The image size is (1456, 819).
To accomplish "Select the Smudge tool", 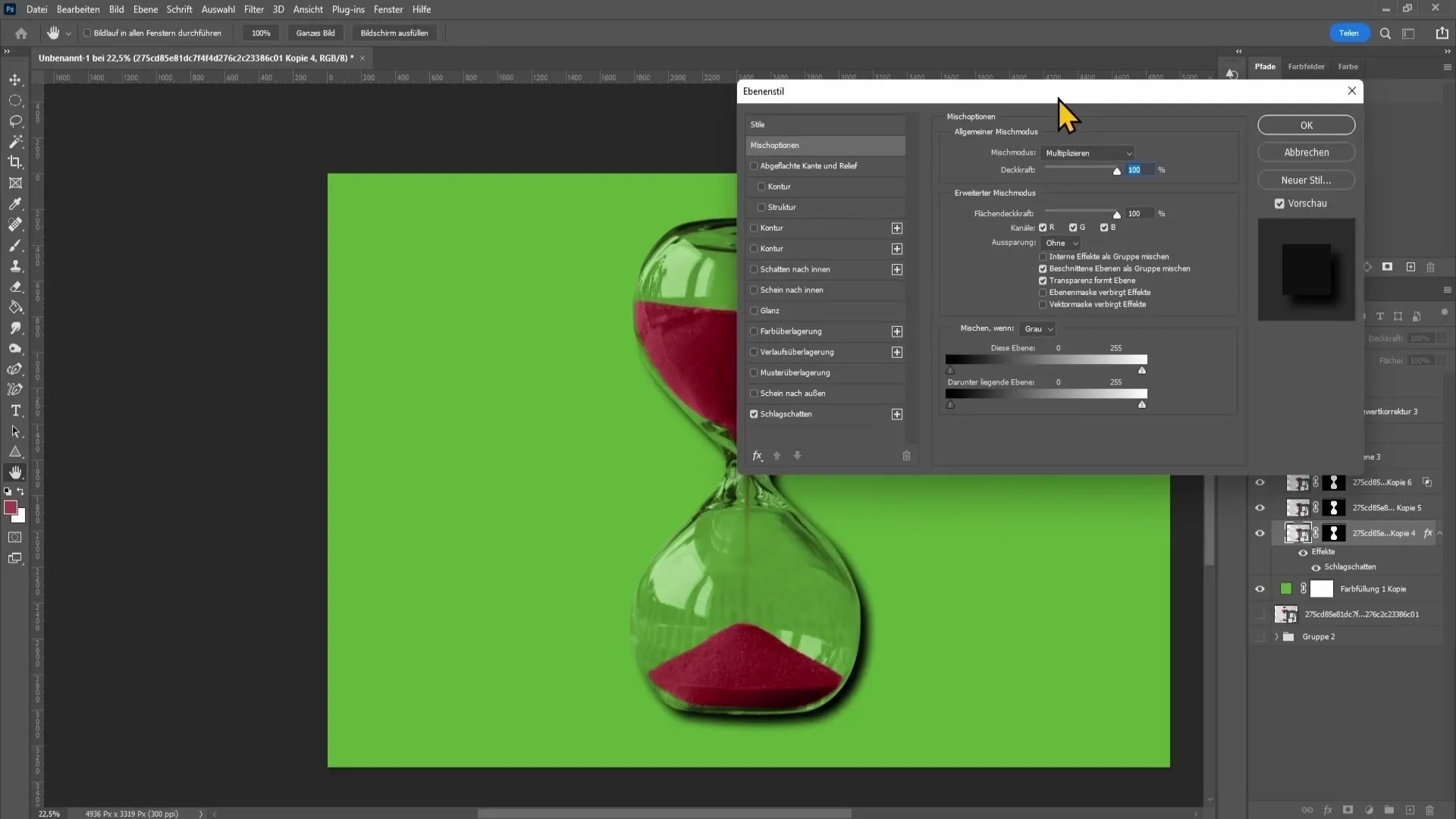I will click(x=15, y=328).
